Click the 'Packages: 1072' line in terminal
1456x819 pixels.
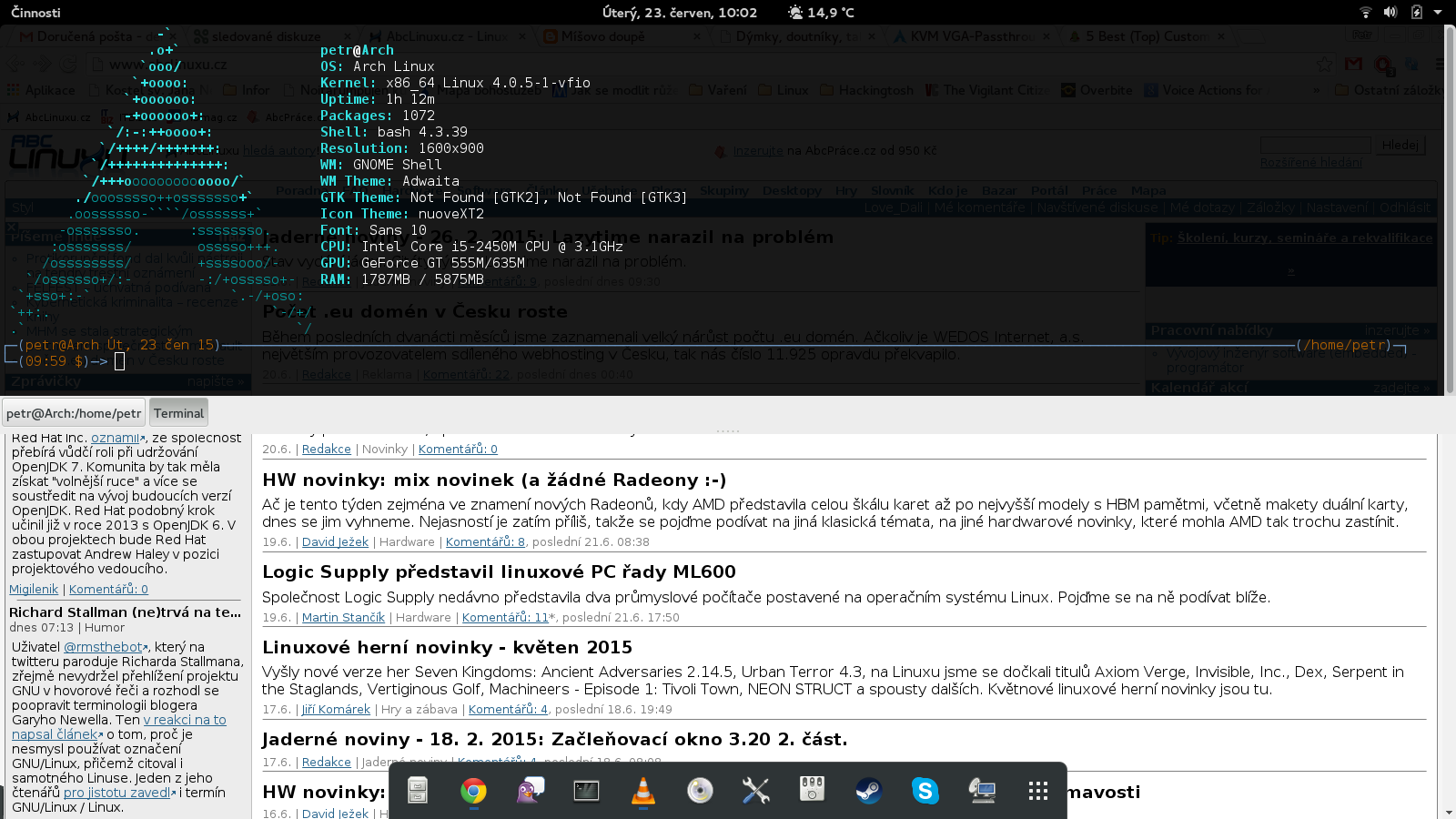(378, 116)
